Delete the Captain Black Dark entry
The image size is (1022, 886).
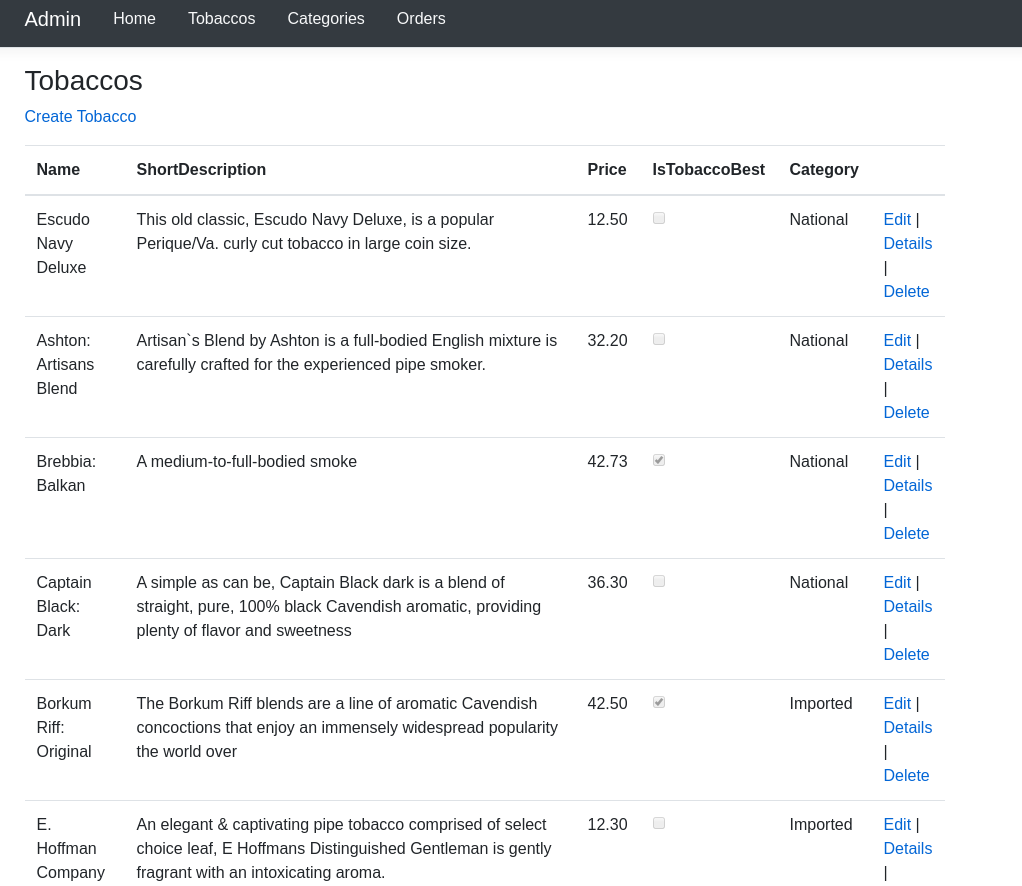click(x=906, y=655)
